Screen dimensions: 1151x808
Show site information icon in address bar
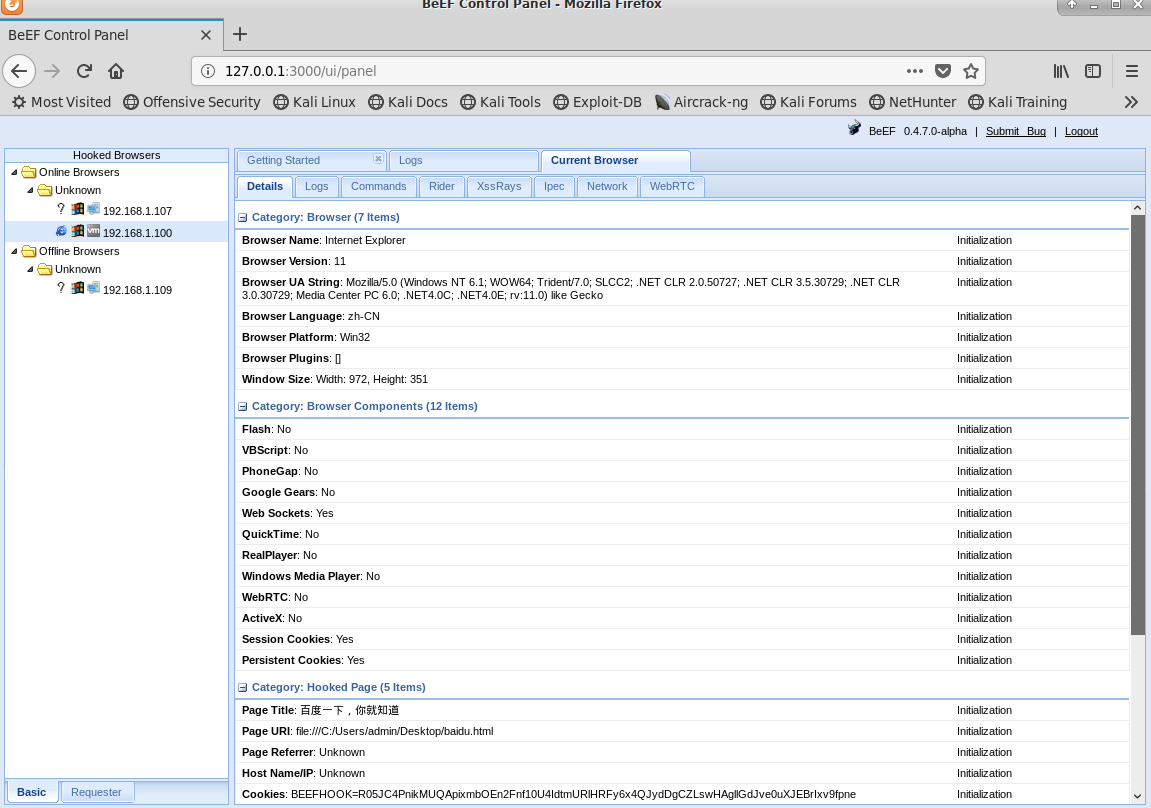click(208, 71)
